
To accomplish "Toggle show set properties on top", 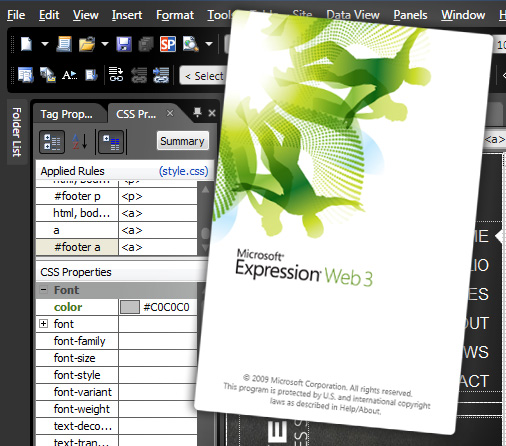I will [111, 142].
